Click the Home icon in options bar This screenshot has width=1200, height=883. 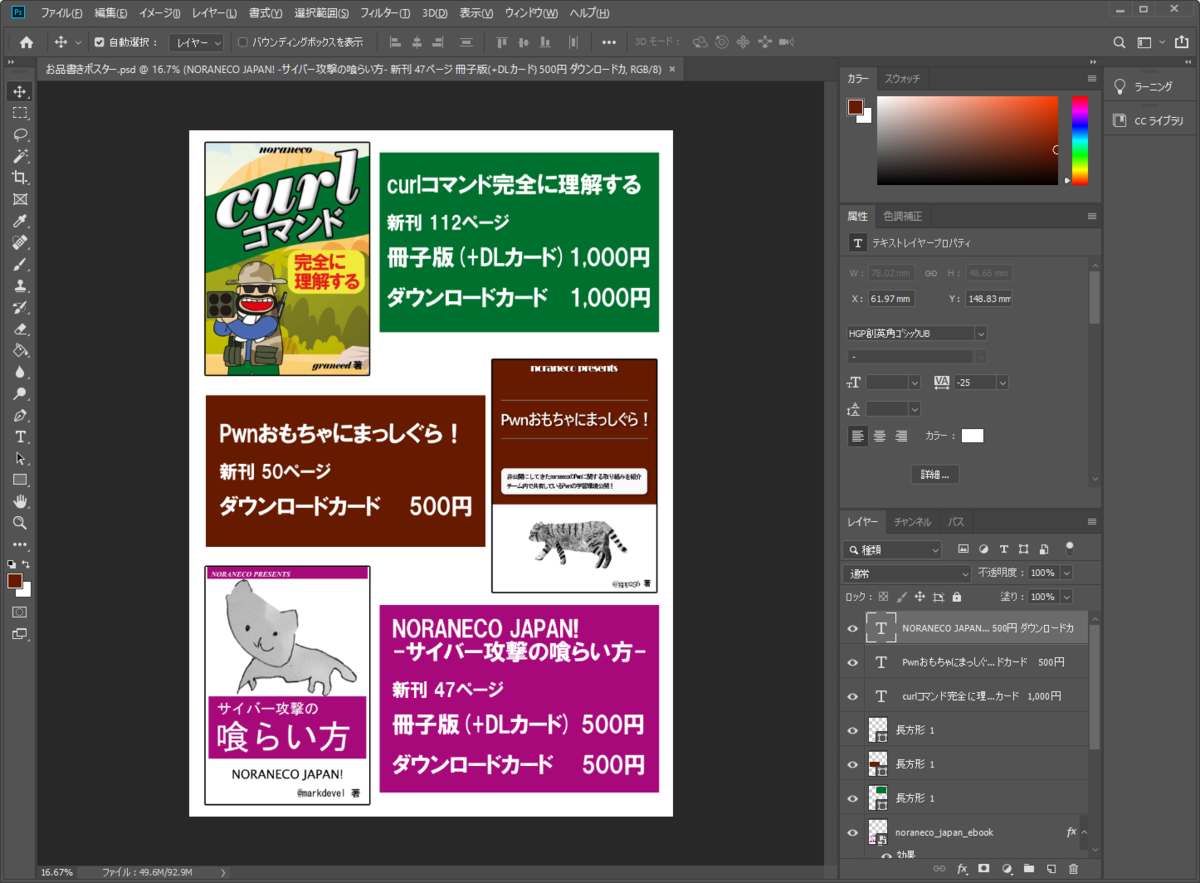coord(26,42)
